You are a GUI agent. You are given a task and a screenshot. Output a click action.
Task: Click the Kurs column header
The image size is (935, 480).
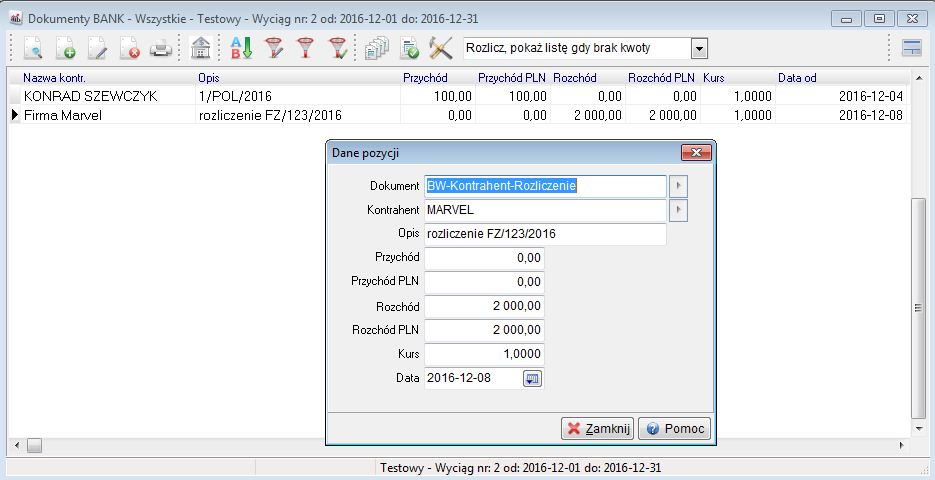click(738, 78)
